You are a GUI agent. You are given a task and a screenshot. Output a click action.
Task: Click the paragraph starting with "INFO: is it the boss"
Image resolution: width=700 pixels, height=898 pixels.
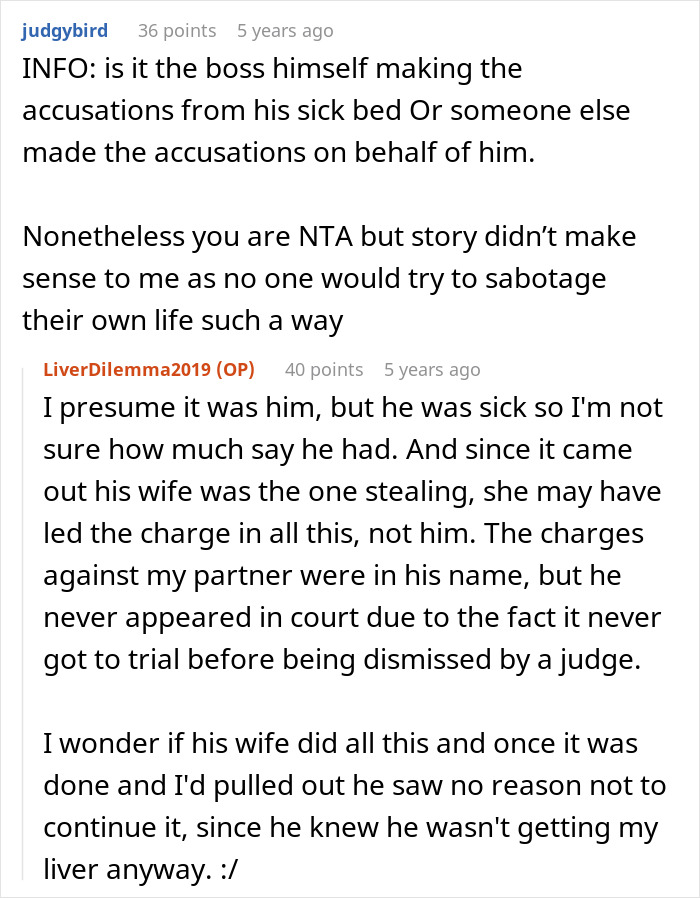click(x=326, y=110)
